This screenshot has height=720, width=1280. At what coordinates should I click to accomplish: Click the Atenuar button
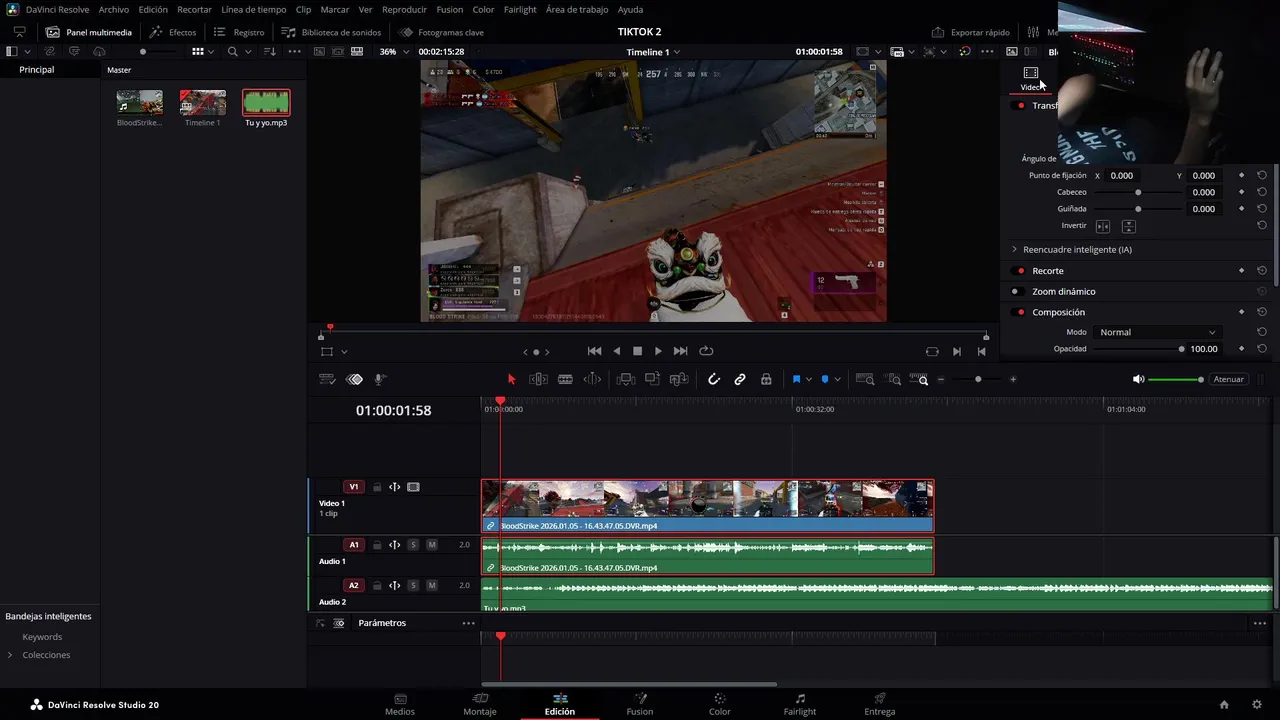pos(1228,379)
